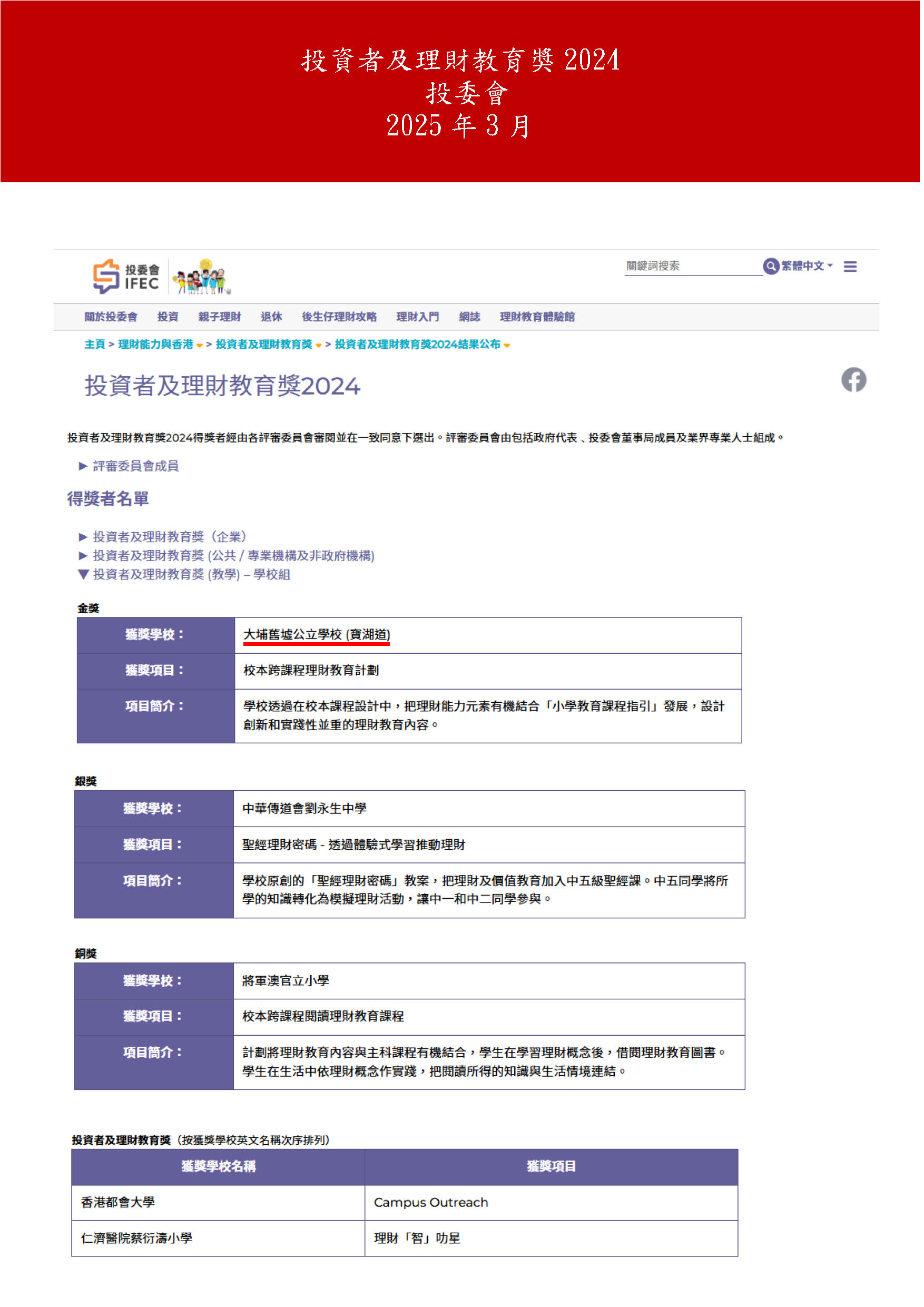
Task: Click the 將軍澳官立小學 cell
Action: tap(489, 980)
